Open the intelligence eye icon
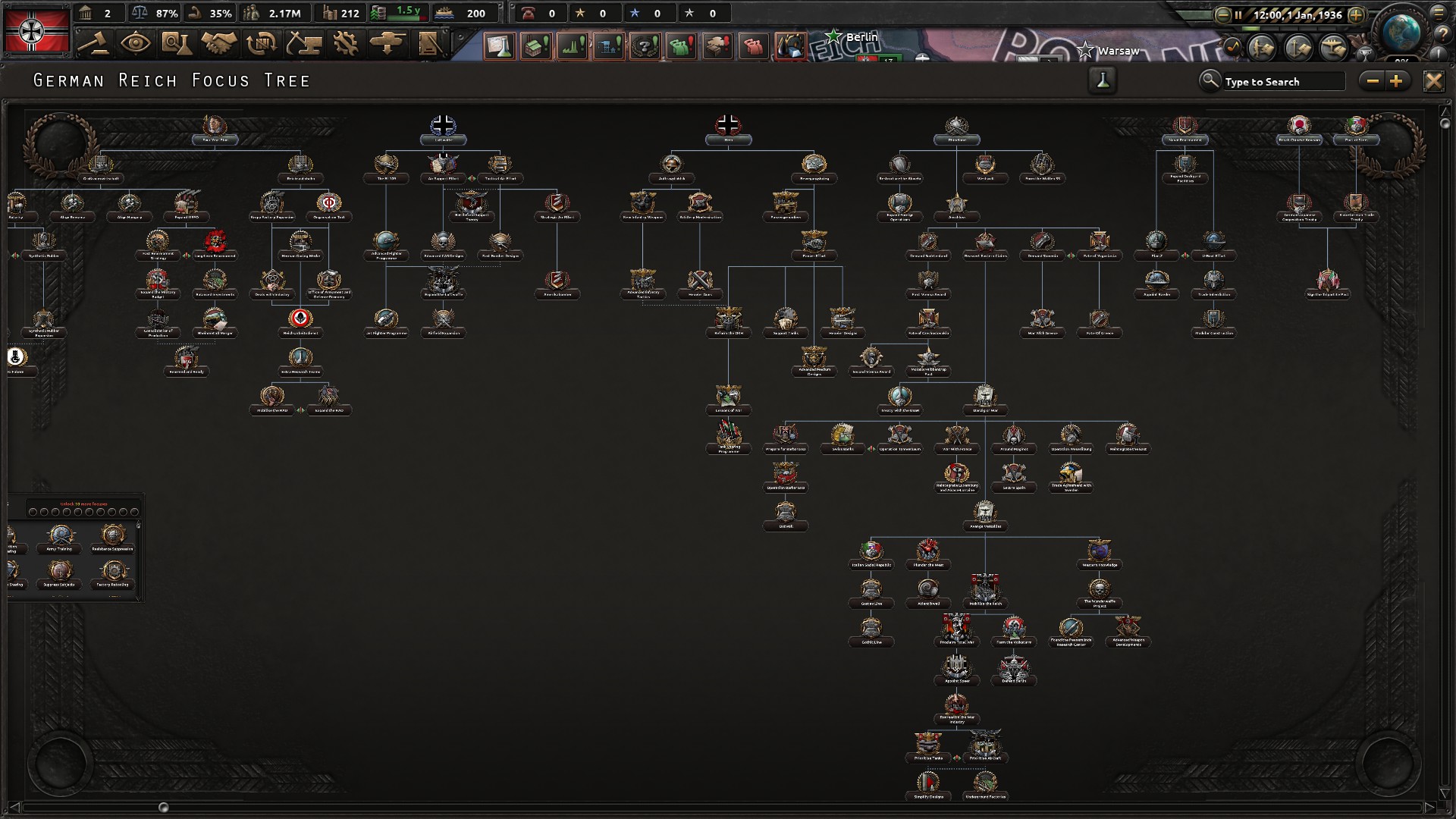Screen dimensions: 1456x819 pos(135,43)
